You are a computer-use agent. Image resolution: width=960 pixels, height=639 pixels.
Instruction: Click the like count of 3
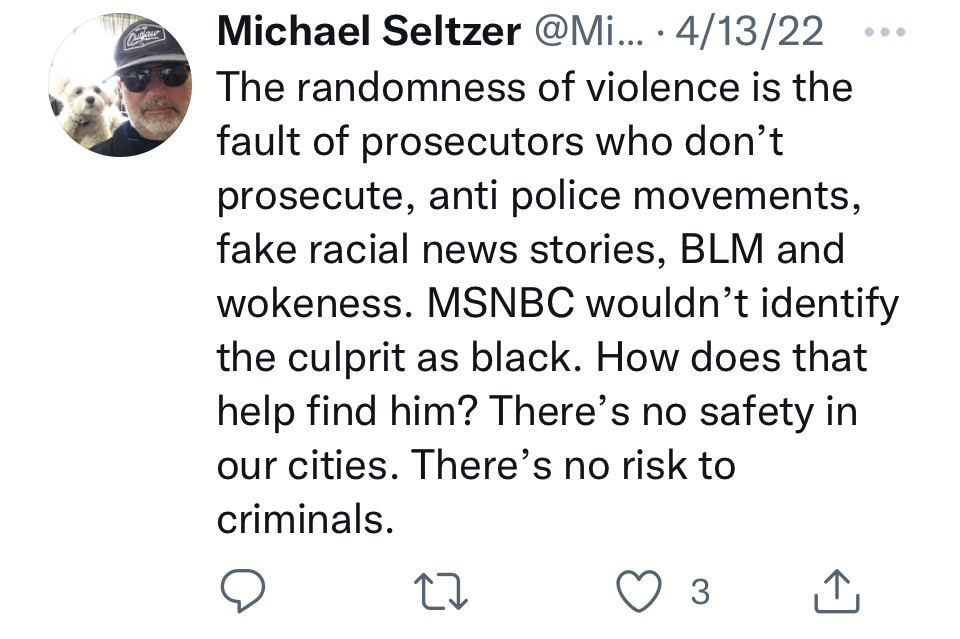tap(700, 593)
